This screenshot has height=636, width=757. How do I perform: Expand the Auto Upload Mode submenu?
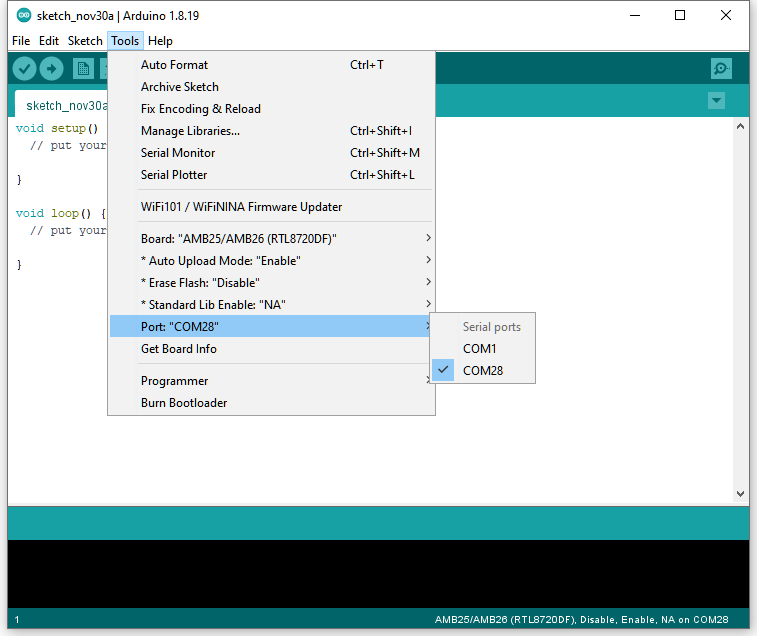pos(272,261)
